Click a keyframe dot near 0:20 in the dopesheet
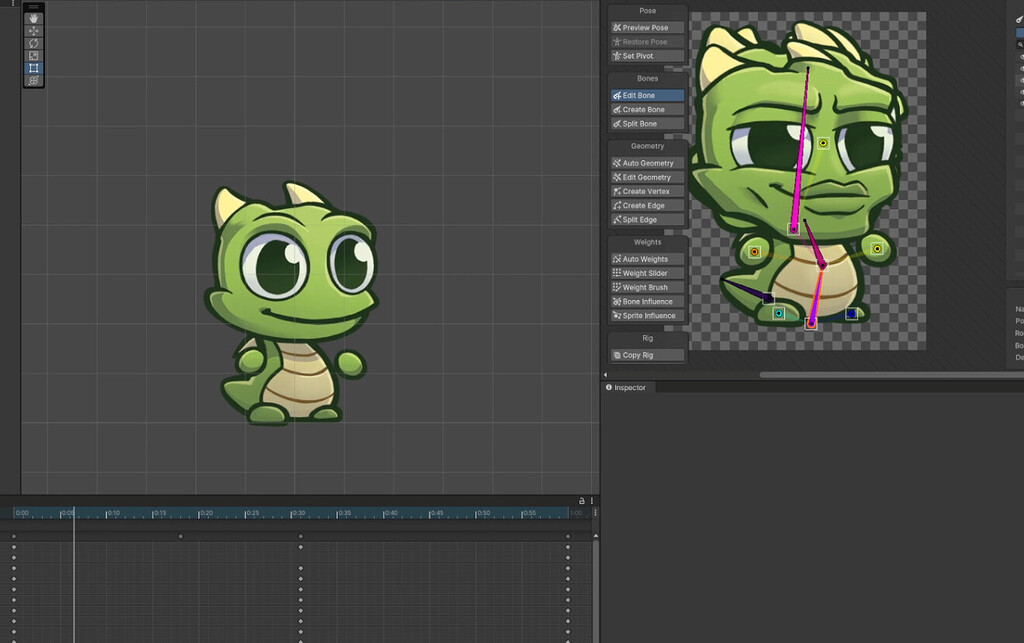The image size is (1024, 643). (x=180, y=536)
